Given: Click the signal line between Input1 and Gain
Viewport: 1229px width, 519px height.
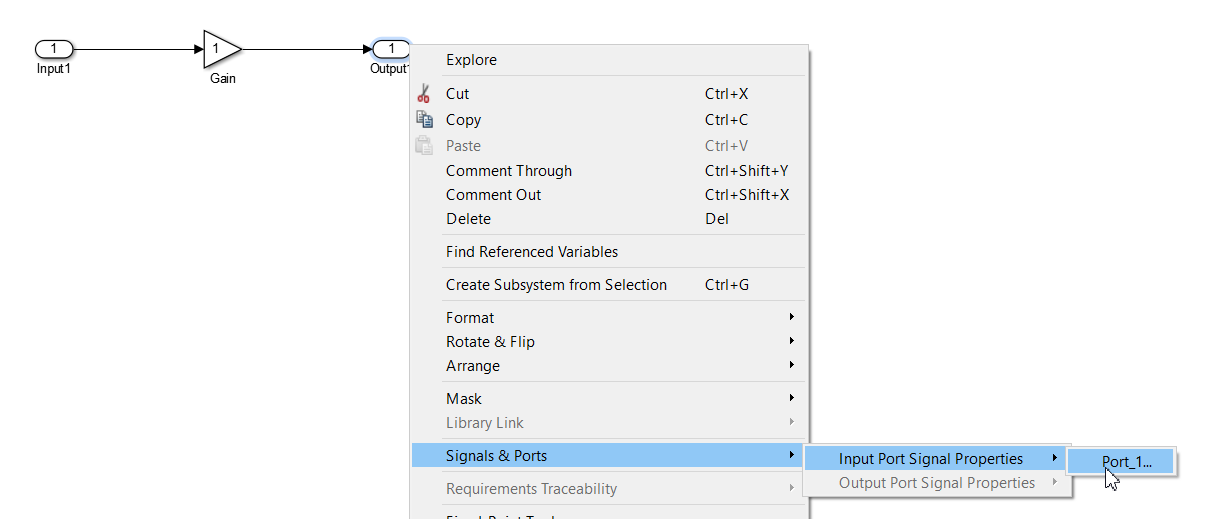Looking at the screenshot, I should [133, 49].
